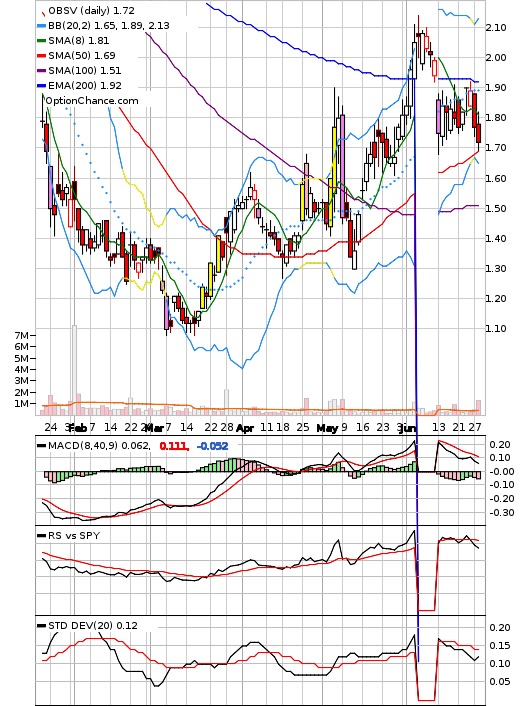Click the 2.10 price axis label
The height and width of the screenshot is (706, 526).
[496, 27]
